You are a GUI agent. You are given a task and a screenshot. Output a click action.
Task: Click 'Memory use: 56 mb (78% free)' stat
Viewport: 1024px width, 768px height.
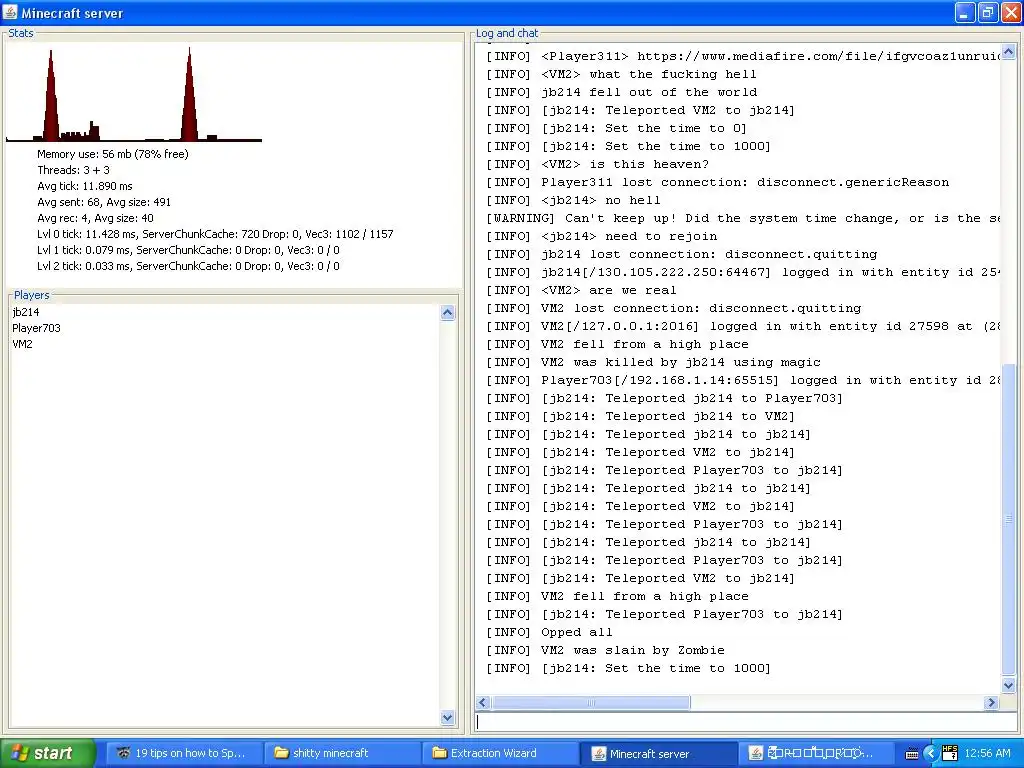click(112, 154)
